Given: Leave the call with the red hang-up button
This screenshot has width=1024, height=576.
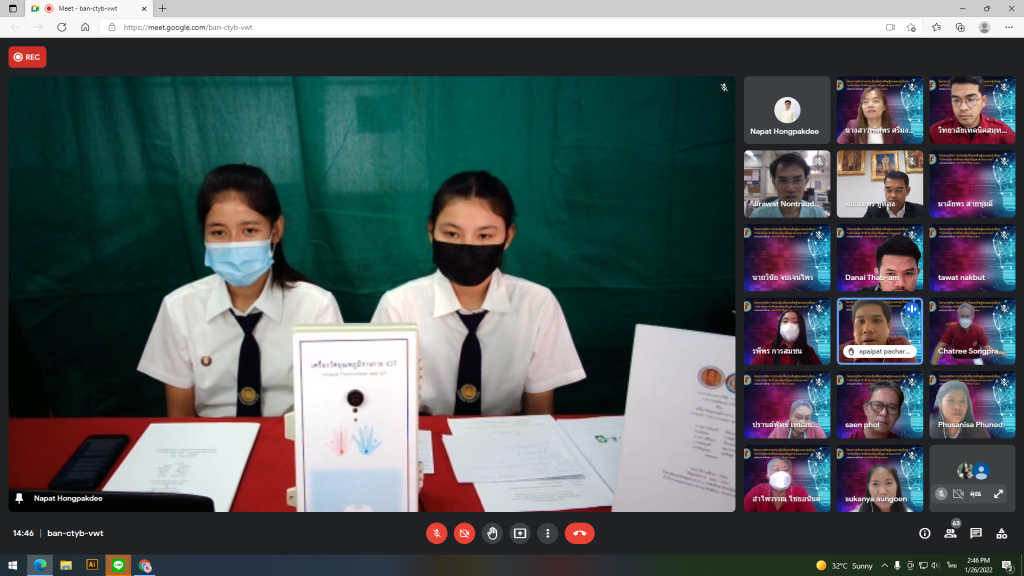Looking at the screenshot, I should (x=579, y=534).
